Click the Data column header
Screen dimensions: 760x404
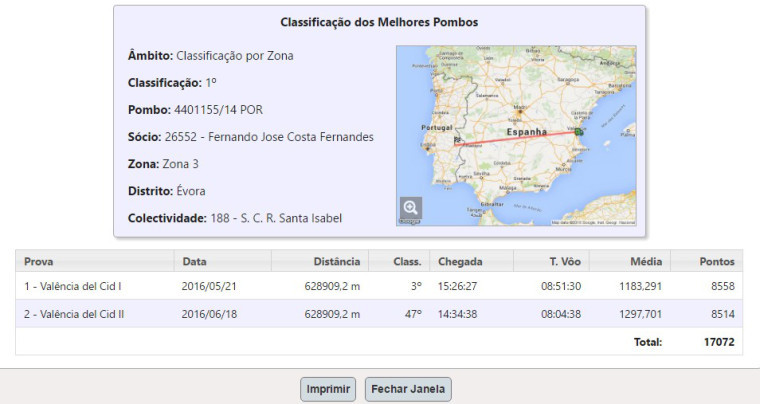click(194, 262)
